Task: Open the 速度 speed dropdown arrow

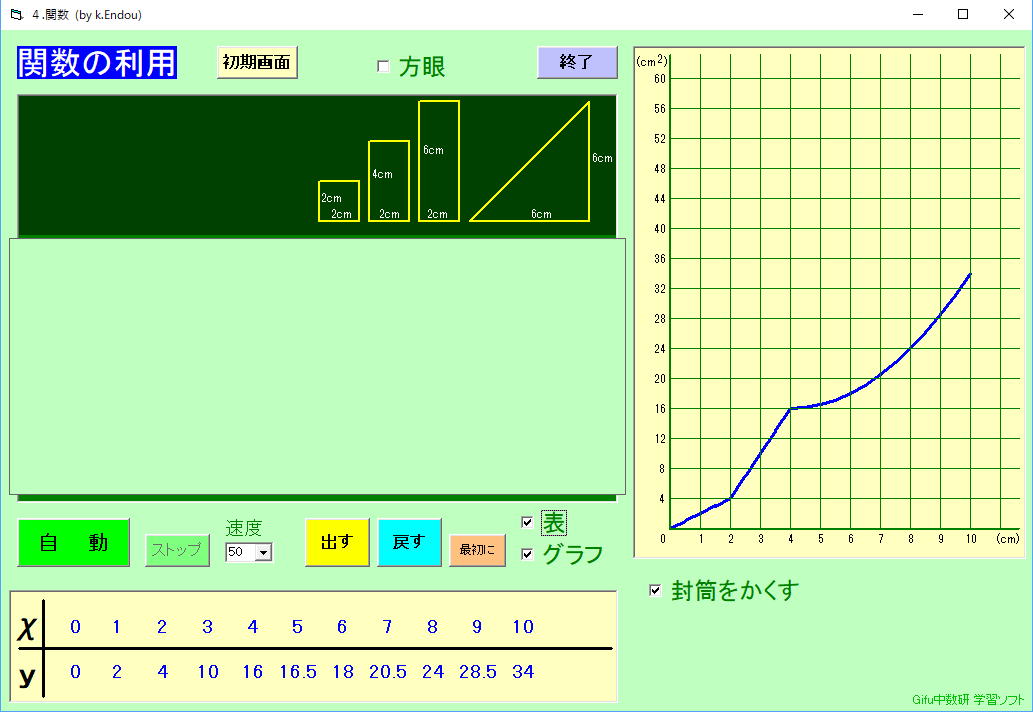Action: pos(264,552)
